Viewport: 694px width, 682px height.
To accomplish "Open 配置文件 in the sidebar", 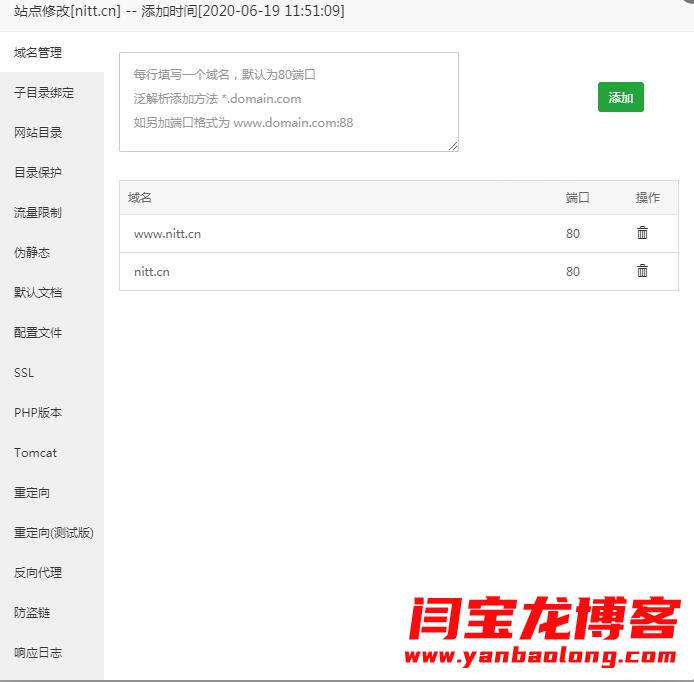I will click(38, 333).
